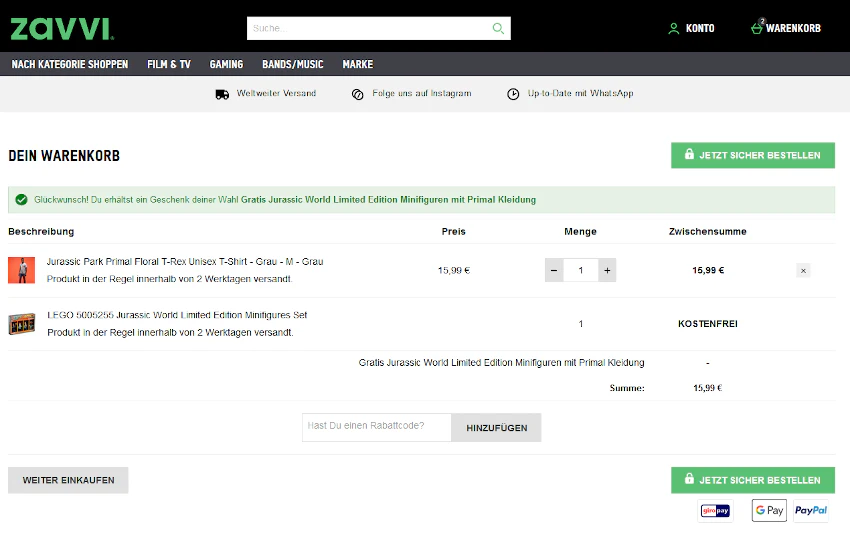
Task: Click the Warenkorb text label
Action: [793, 28]
